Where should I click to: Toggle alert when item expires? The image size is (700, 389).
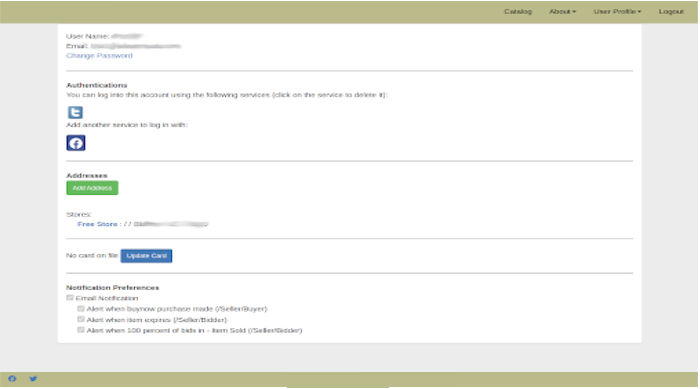click(80, 319)
